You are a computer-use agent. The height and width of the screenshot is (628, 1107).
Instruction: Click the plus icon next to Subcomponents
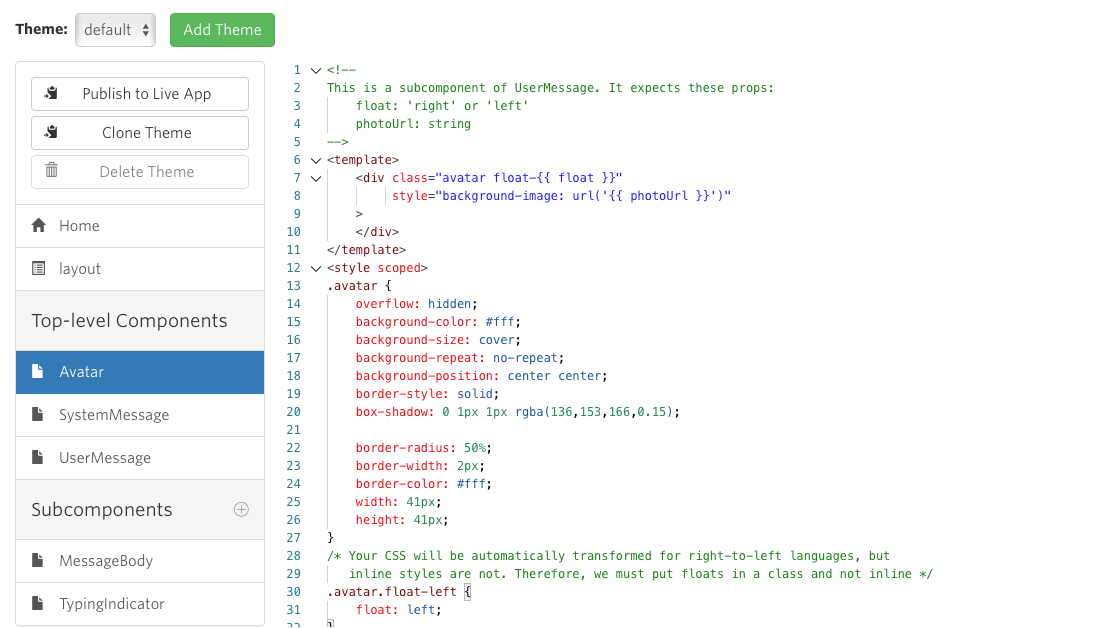click(241, 509)
